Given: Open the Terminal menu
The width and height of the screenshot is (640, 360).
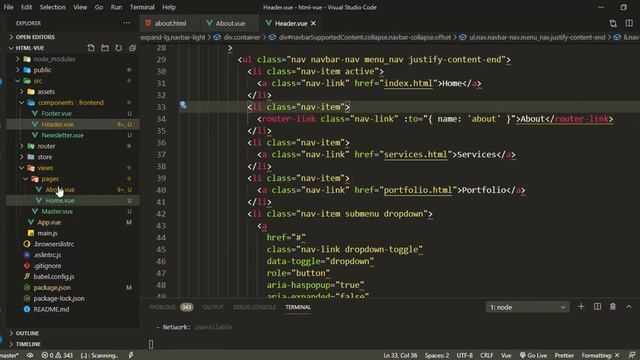Looking at the screenshot, I should (142, 7).
